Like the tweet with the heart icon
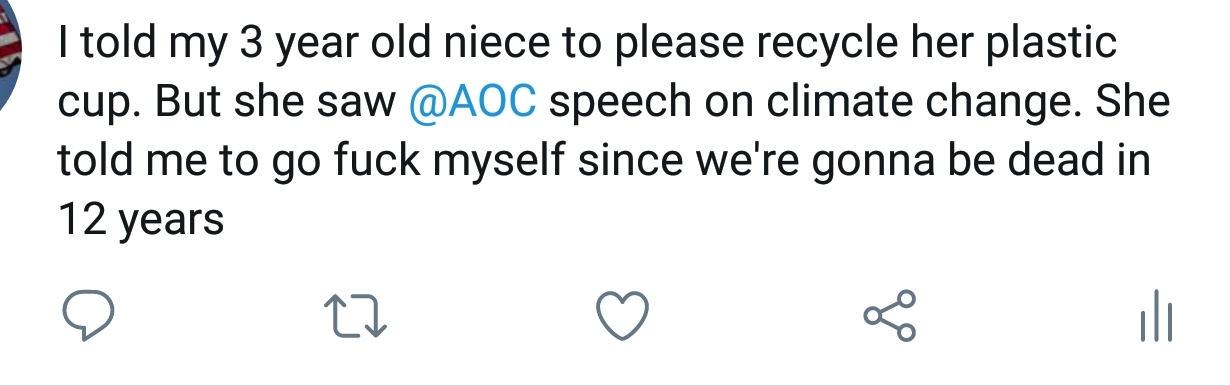 [624, 317]
